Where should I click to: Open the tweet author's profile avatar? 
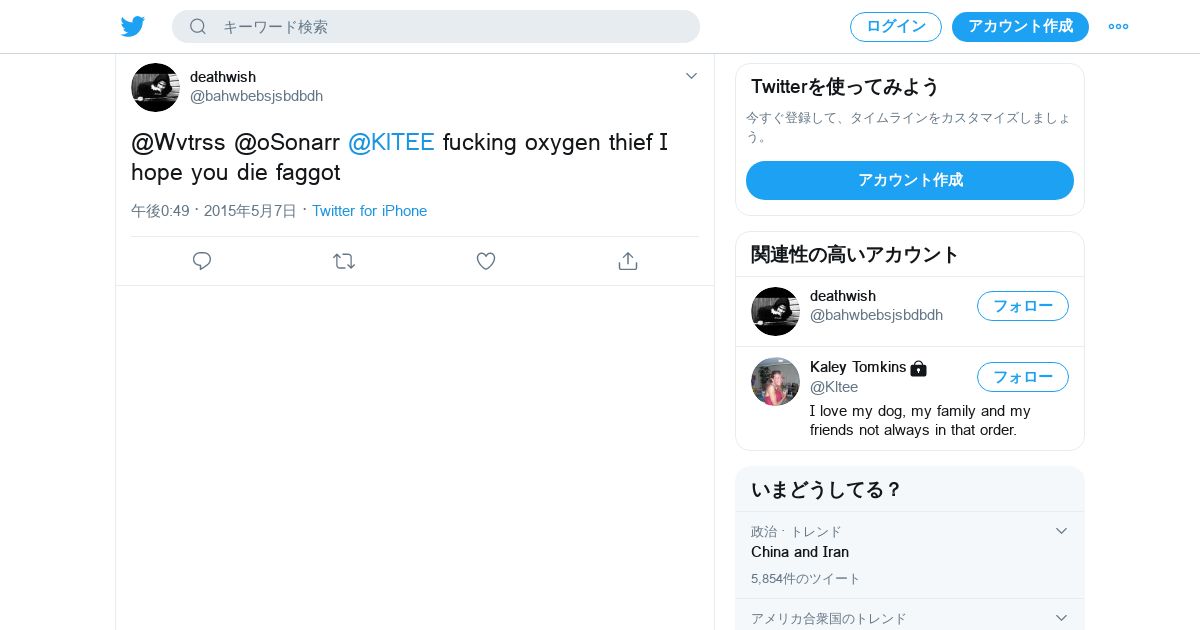click(x=155, y=87)
